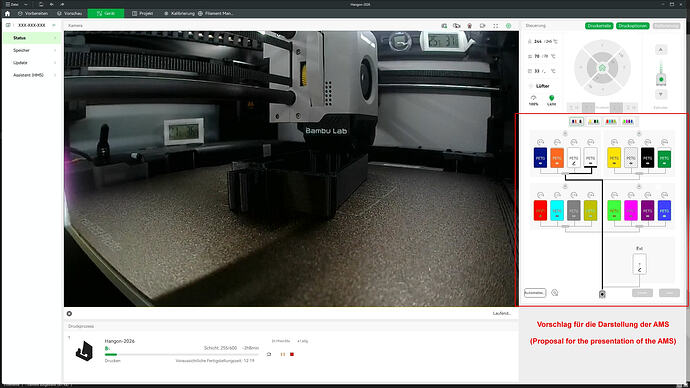Image resolution: width=690 pixels, height=388 pixels.
Task: Click the first icon in the Kamera header
Action: click(444, 26)
